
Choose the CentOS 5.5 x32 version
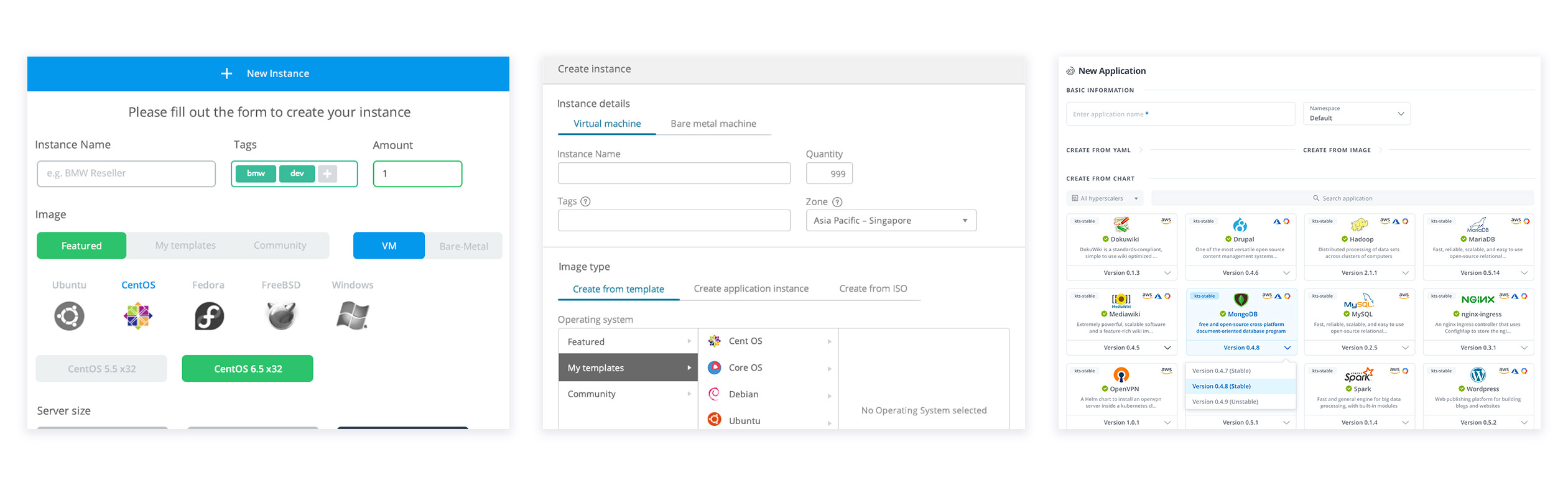(101, 369)
